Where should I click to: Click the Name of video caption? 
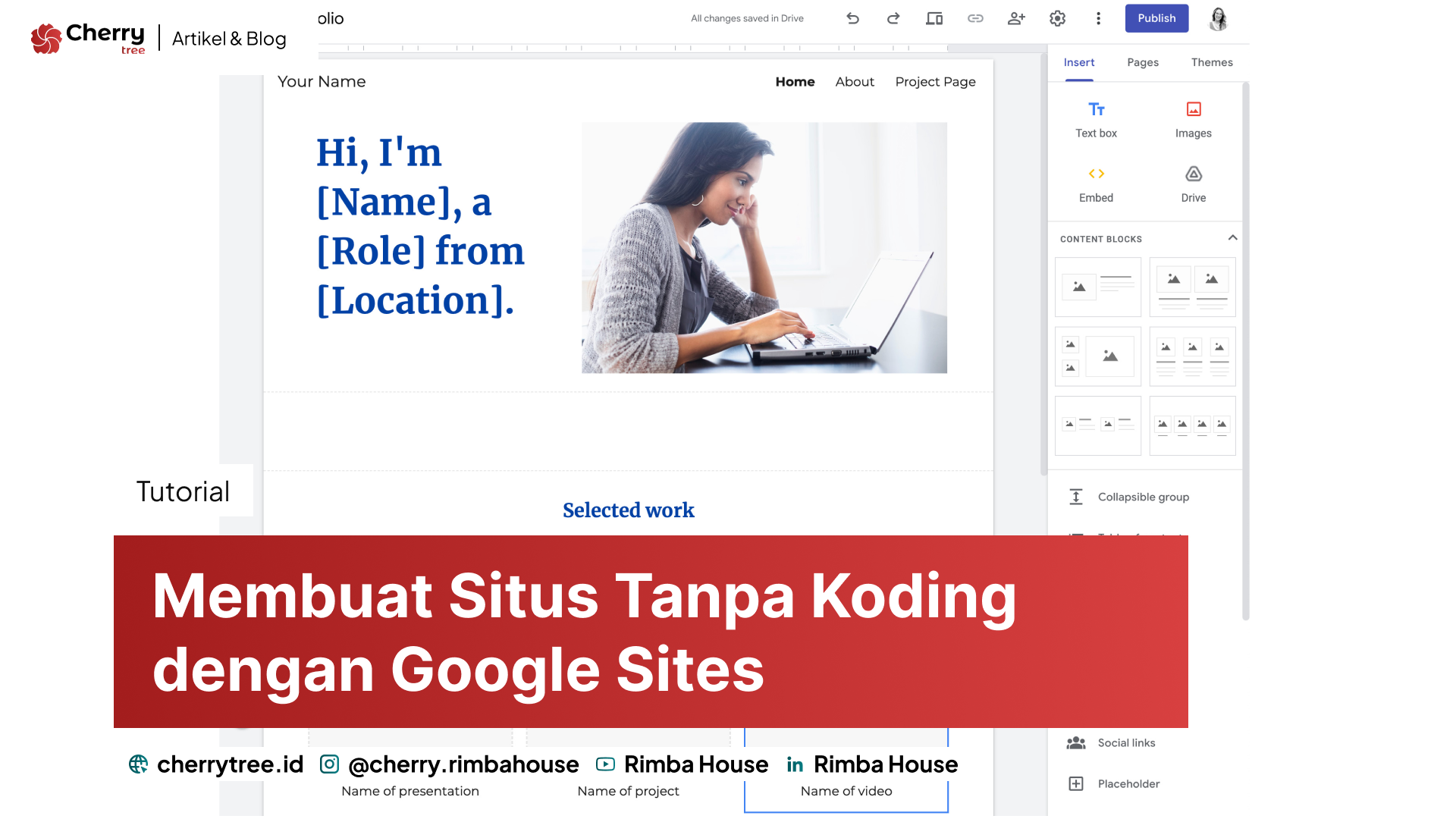846,791
